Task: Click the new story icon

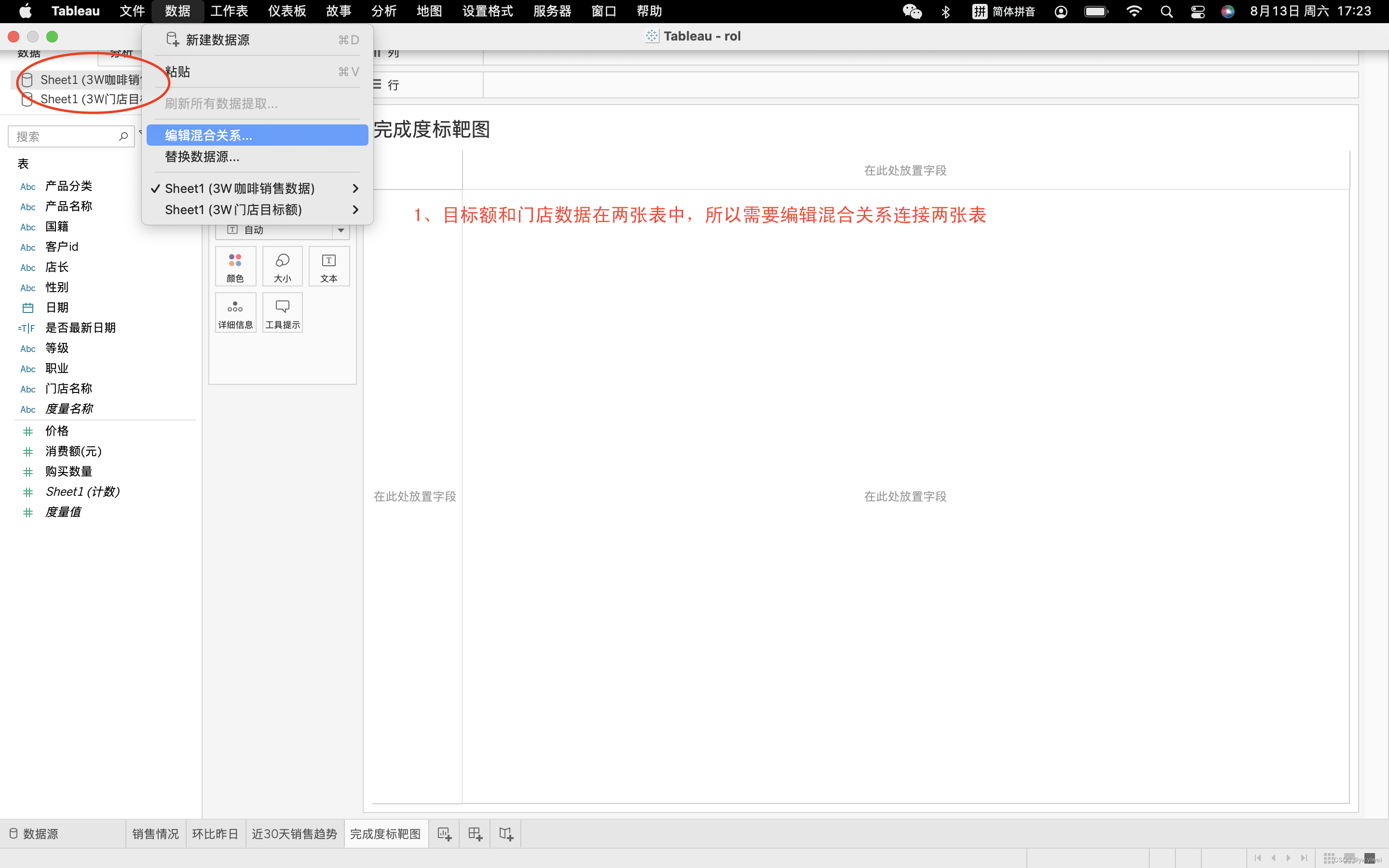Action: tap(505, 834)
